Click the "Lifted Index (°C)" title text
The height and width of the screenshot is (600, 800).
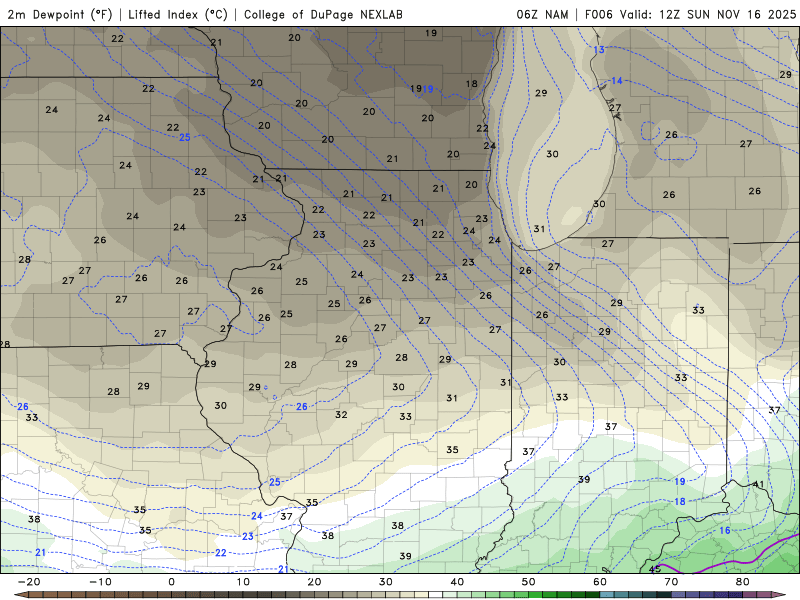coord(178,14)
